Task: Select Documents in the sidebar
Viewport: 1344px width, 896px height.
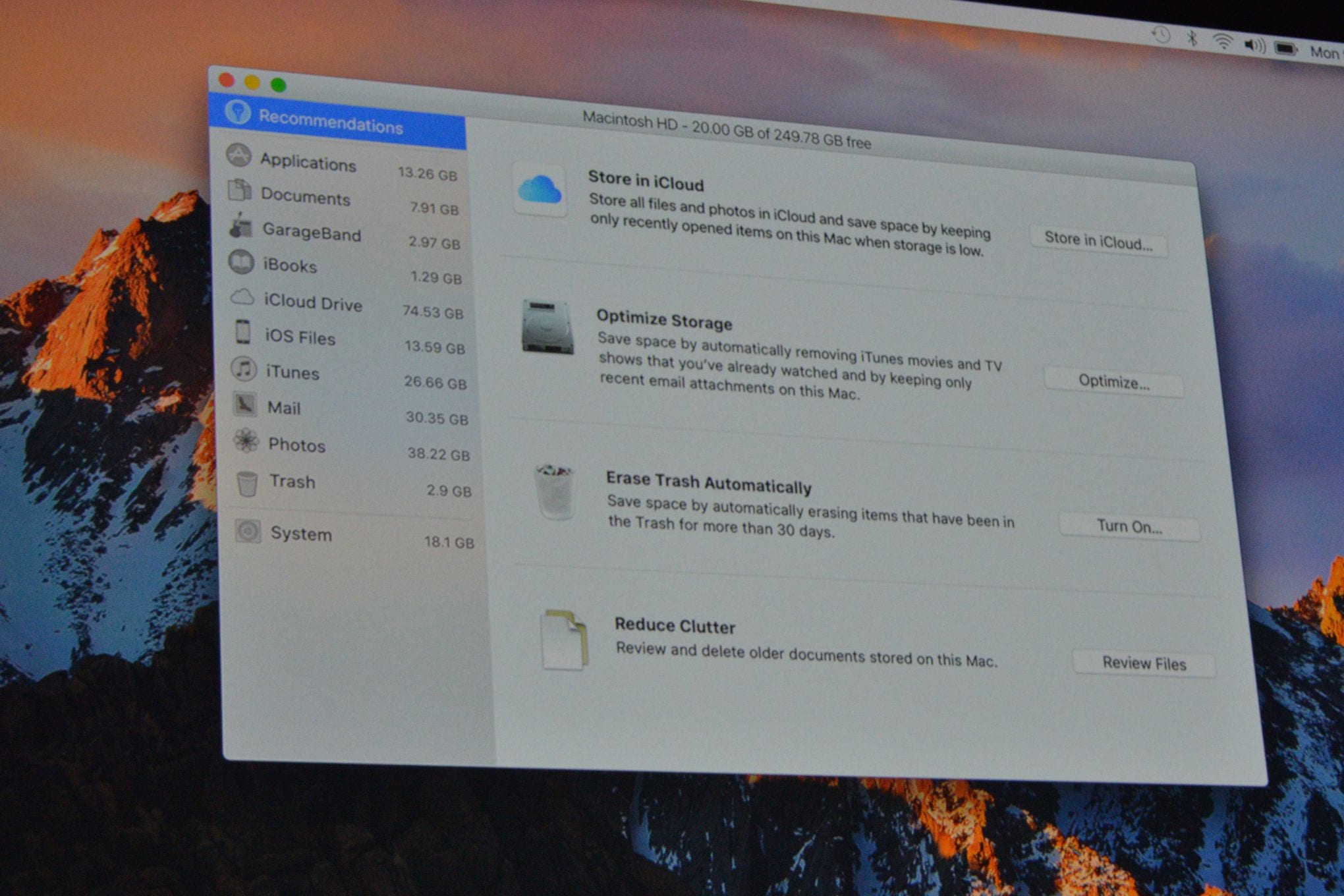Action: point(343,199)
